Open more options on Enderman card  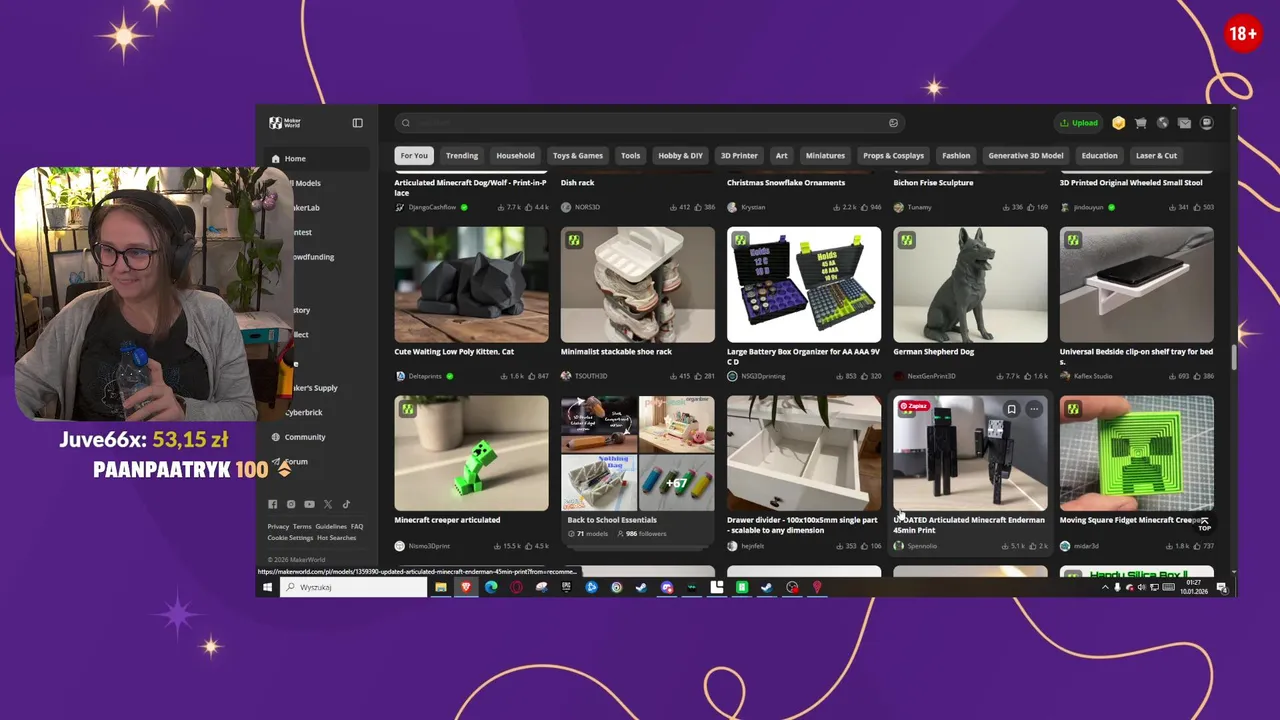pos(1034,409)
